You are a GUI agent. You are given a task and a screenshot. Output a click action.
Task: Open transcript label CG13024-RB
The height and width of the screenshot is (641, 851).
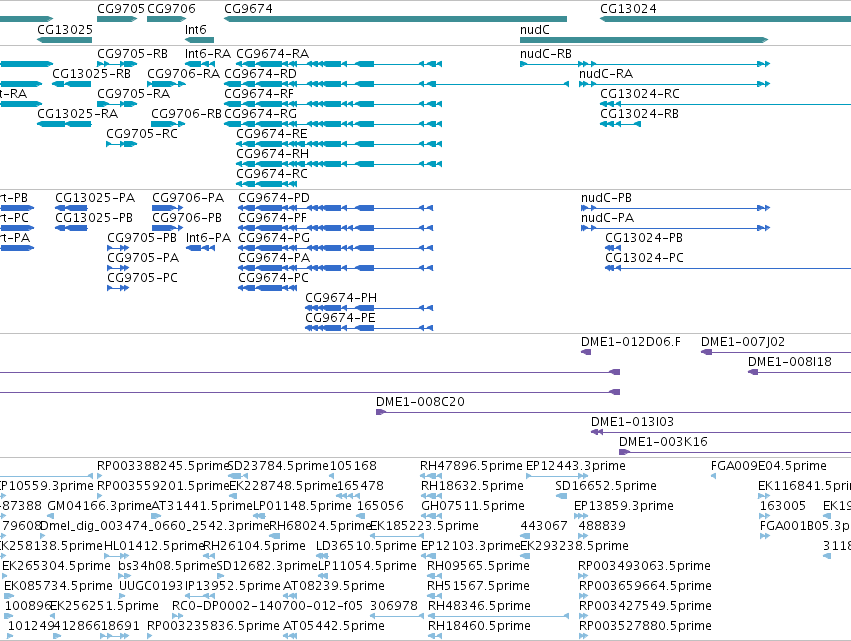[639, 114]
